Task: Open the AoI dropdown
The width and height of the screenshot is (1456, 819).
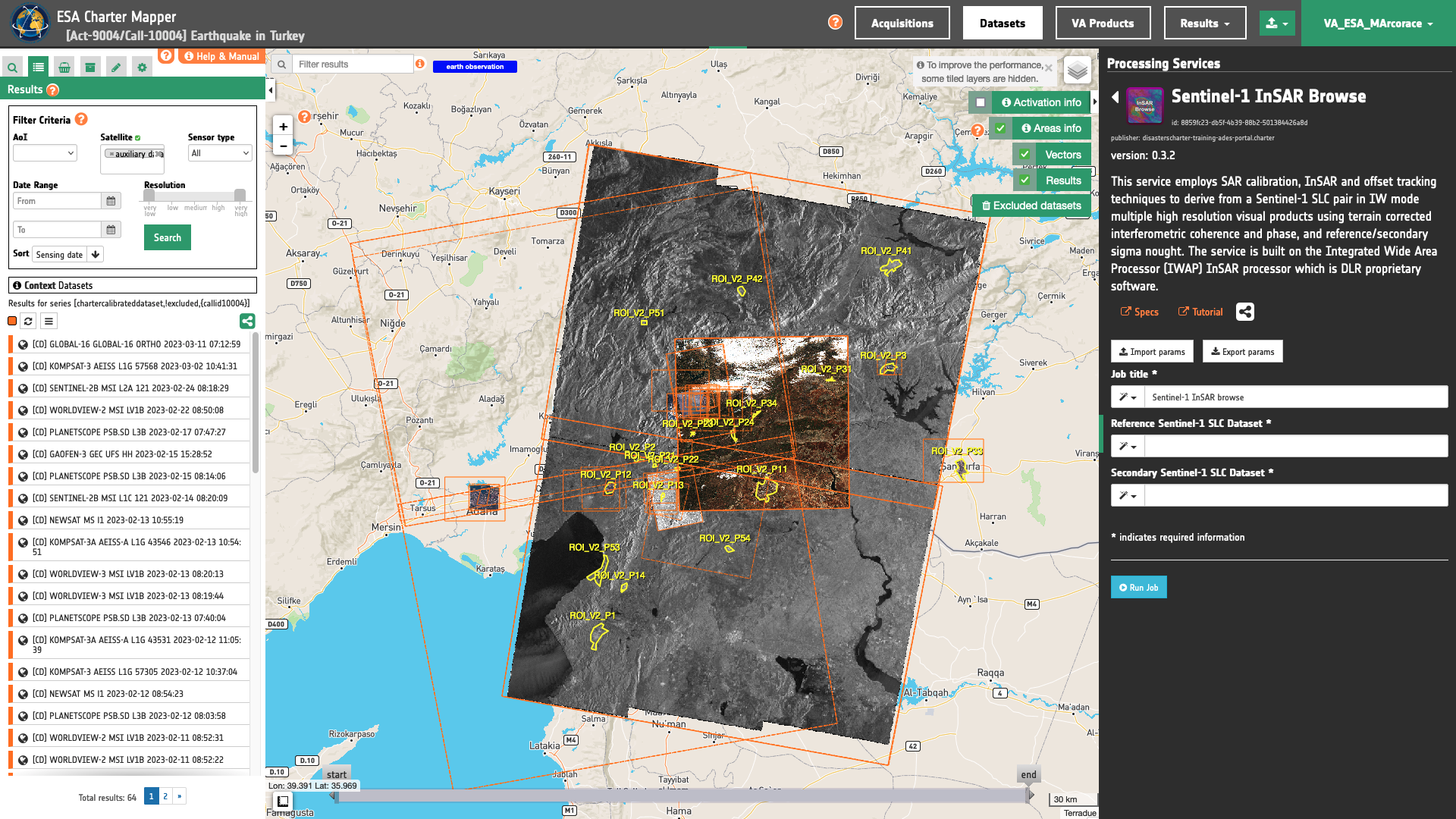Action: click(45, 153)
